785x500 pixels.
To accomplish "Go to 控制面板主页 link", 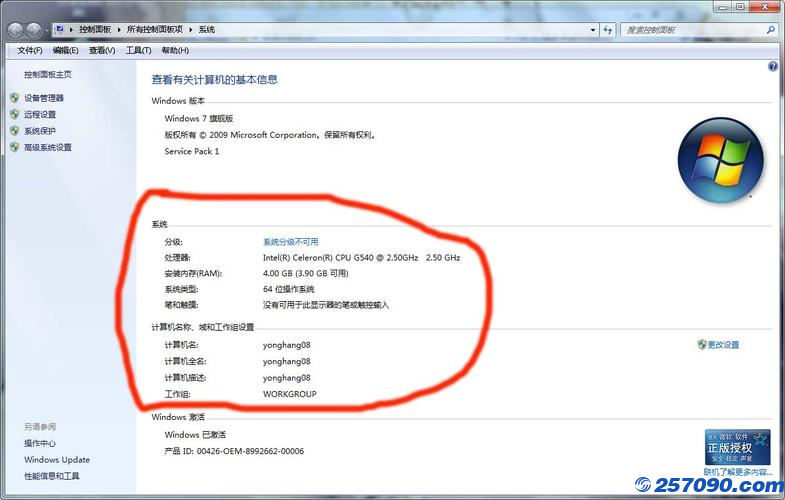I will [48, 74].
